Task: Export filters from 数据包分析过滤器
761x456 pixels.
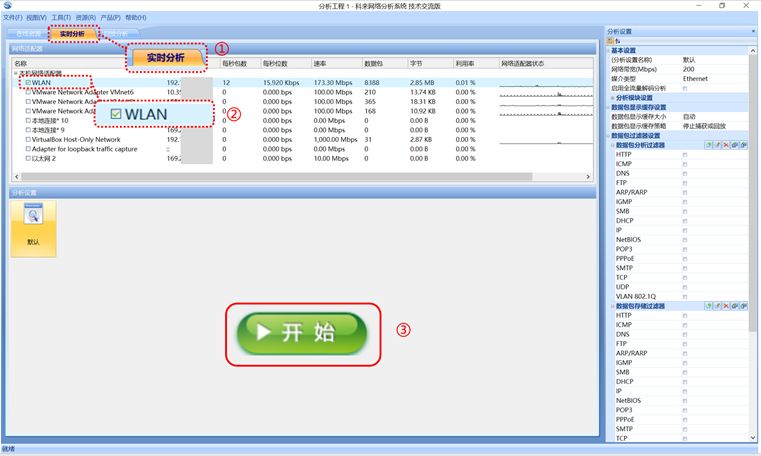Action: [x=744, y=145]
